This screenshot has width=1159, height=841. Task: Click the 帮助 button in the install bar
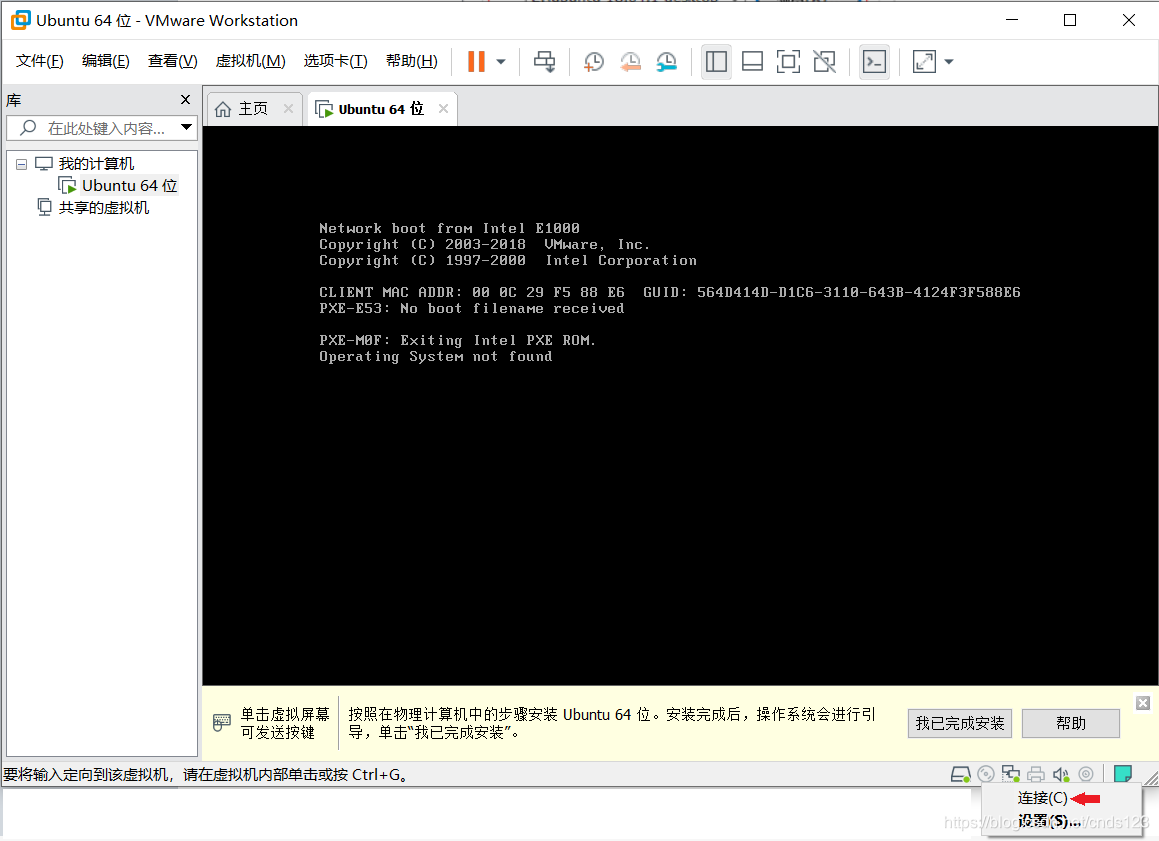click(x=1070, y=723)
